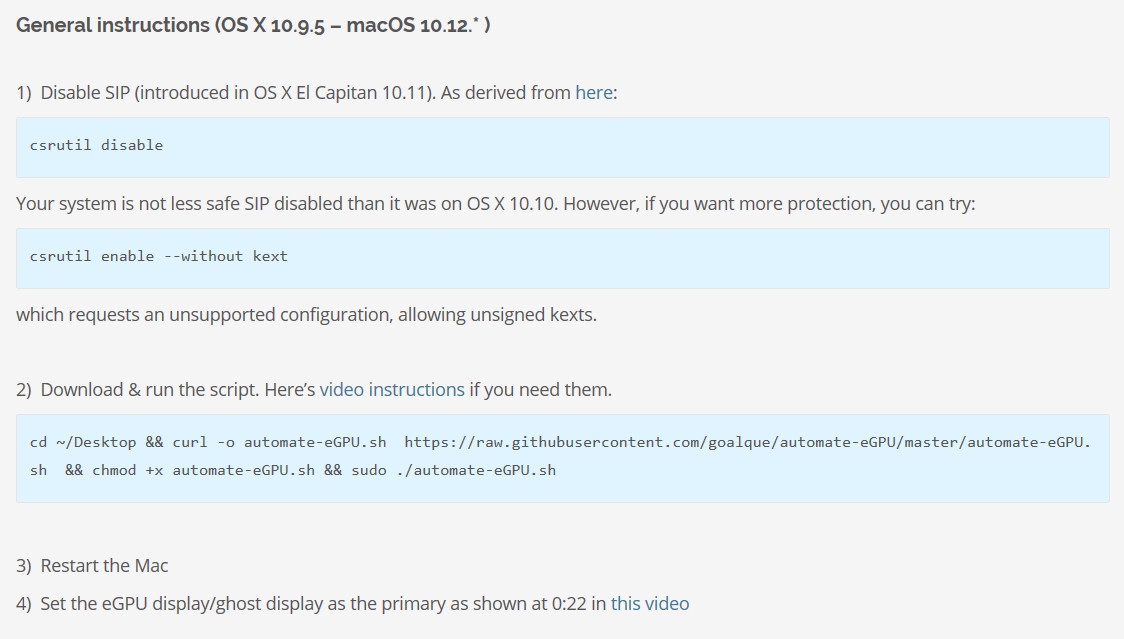Click the '--without kext' flag text
The height and width of the screenshot is (639, 1124).
[x=225, y=256]
